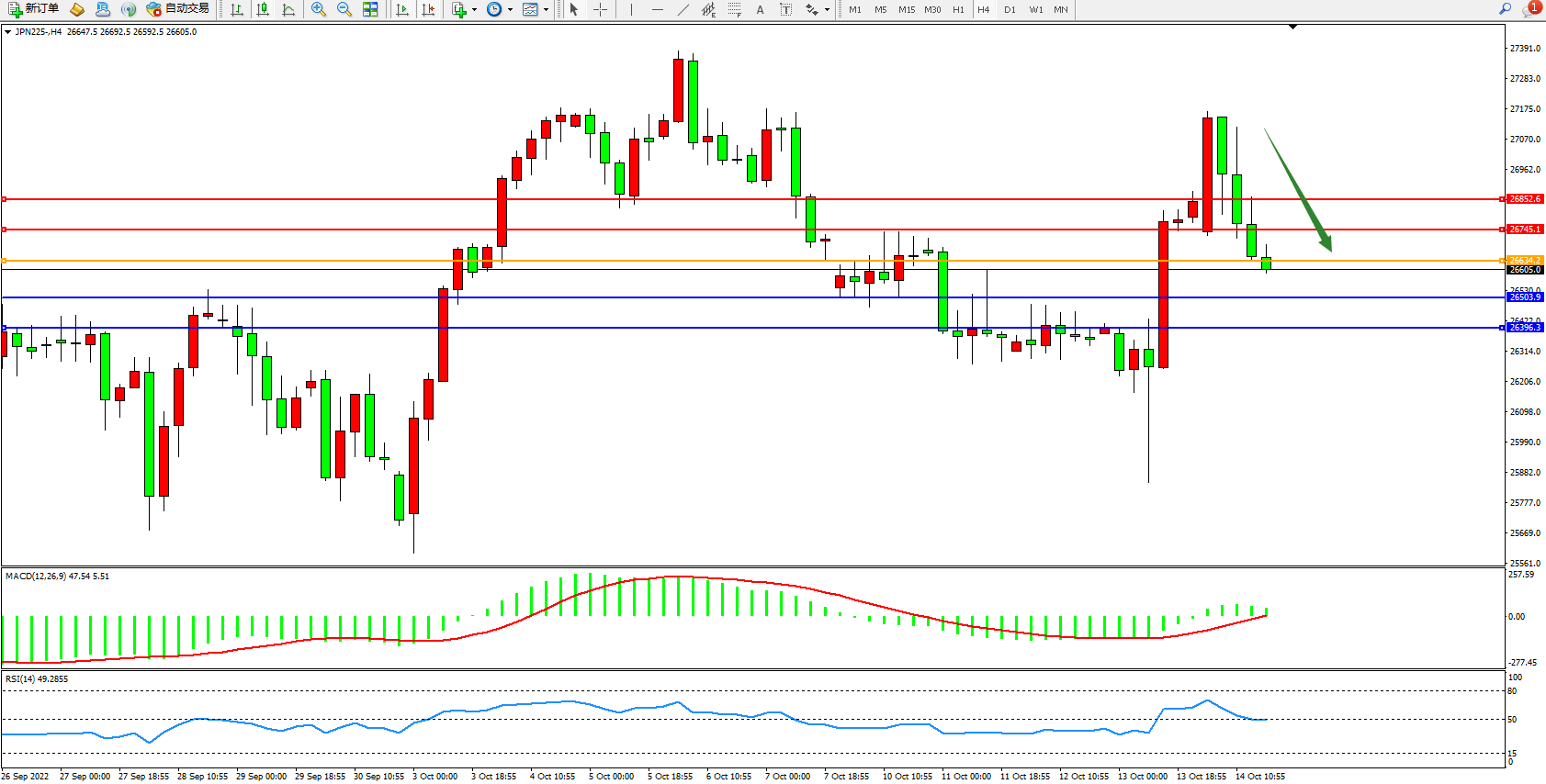The height and width of the screenshot is (784, 1546).
Task: Click the AutoTrading (自动交易) button
Action: 178,9
